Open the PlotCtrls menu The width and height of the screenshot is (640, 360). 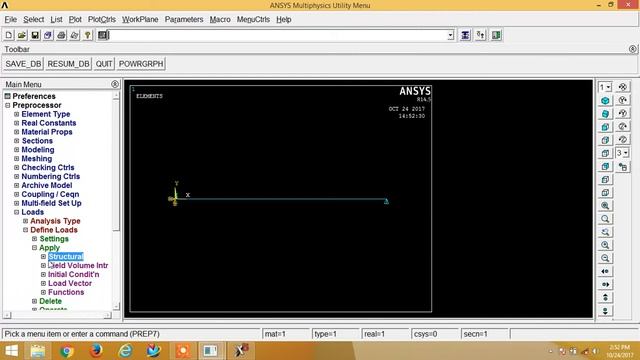pos(102,19)
